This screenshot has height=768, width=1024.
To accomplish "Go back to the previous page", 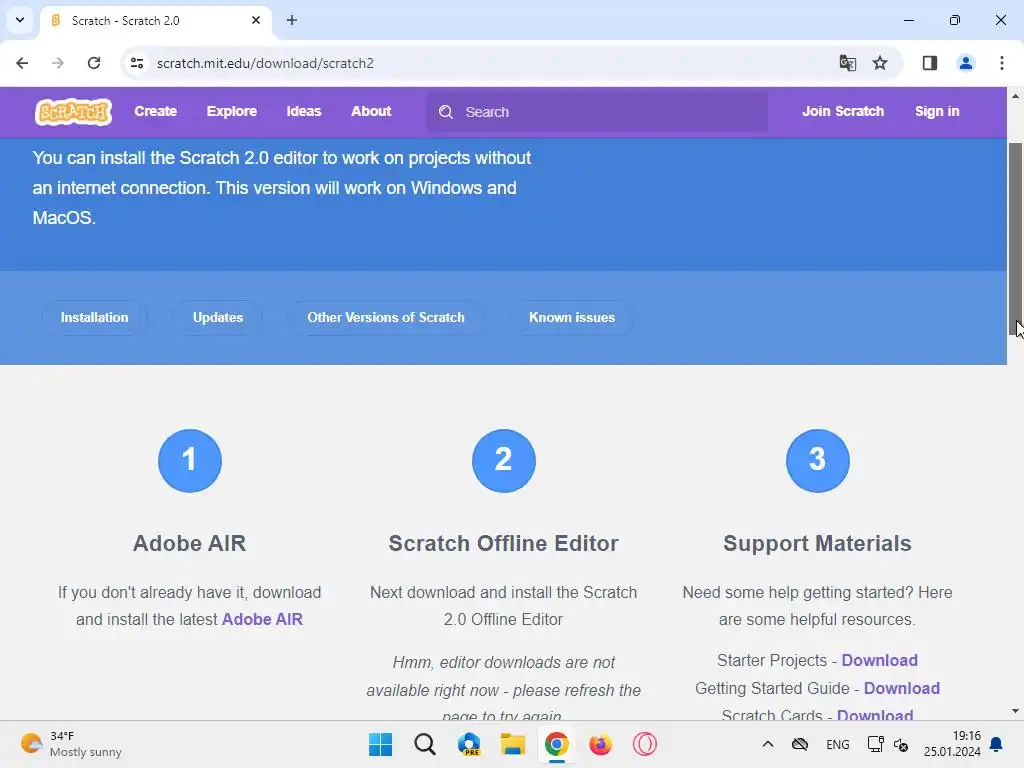I will click(x=22, y=63).
